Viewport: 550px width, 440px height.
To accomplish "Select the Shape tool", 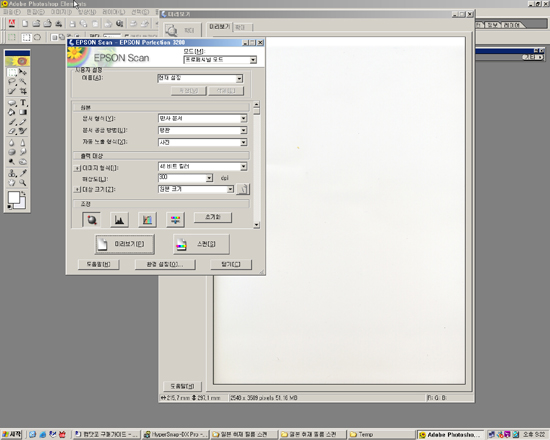I will click(x=12, y=103).
